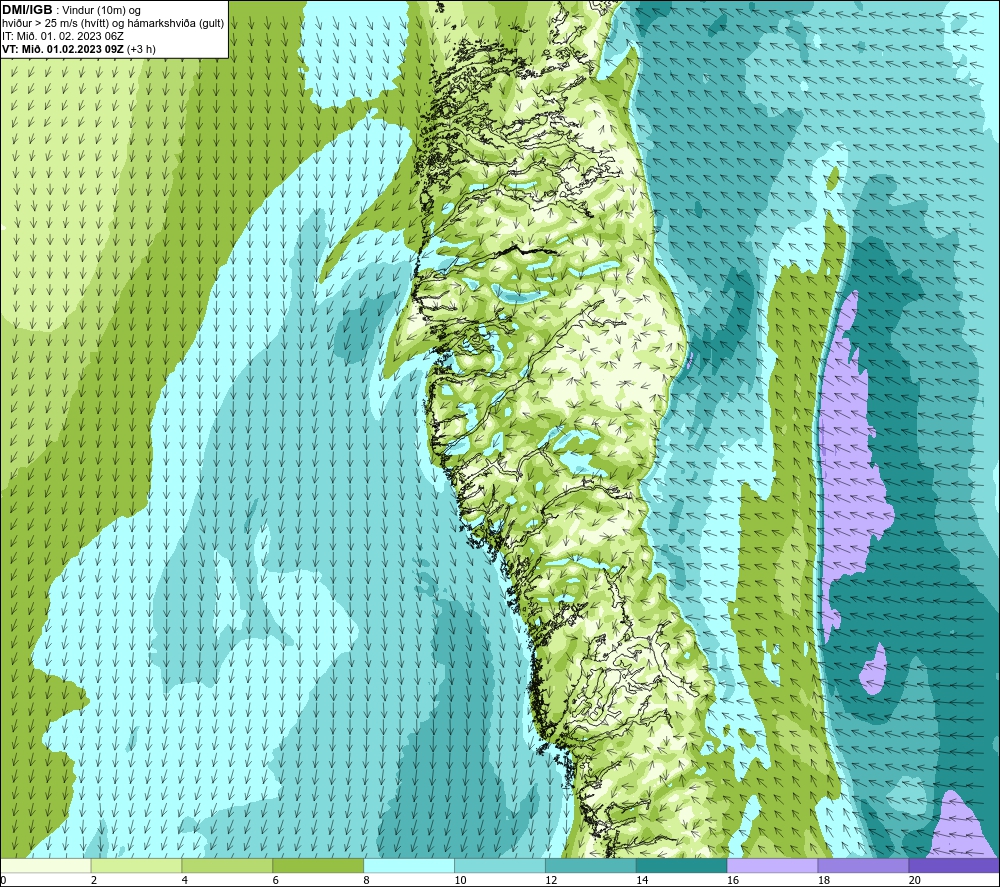Click the 'hviður > 25 m/s' legend line
This screenshot has width=1000, height=887.
[113, 23]
